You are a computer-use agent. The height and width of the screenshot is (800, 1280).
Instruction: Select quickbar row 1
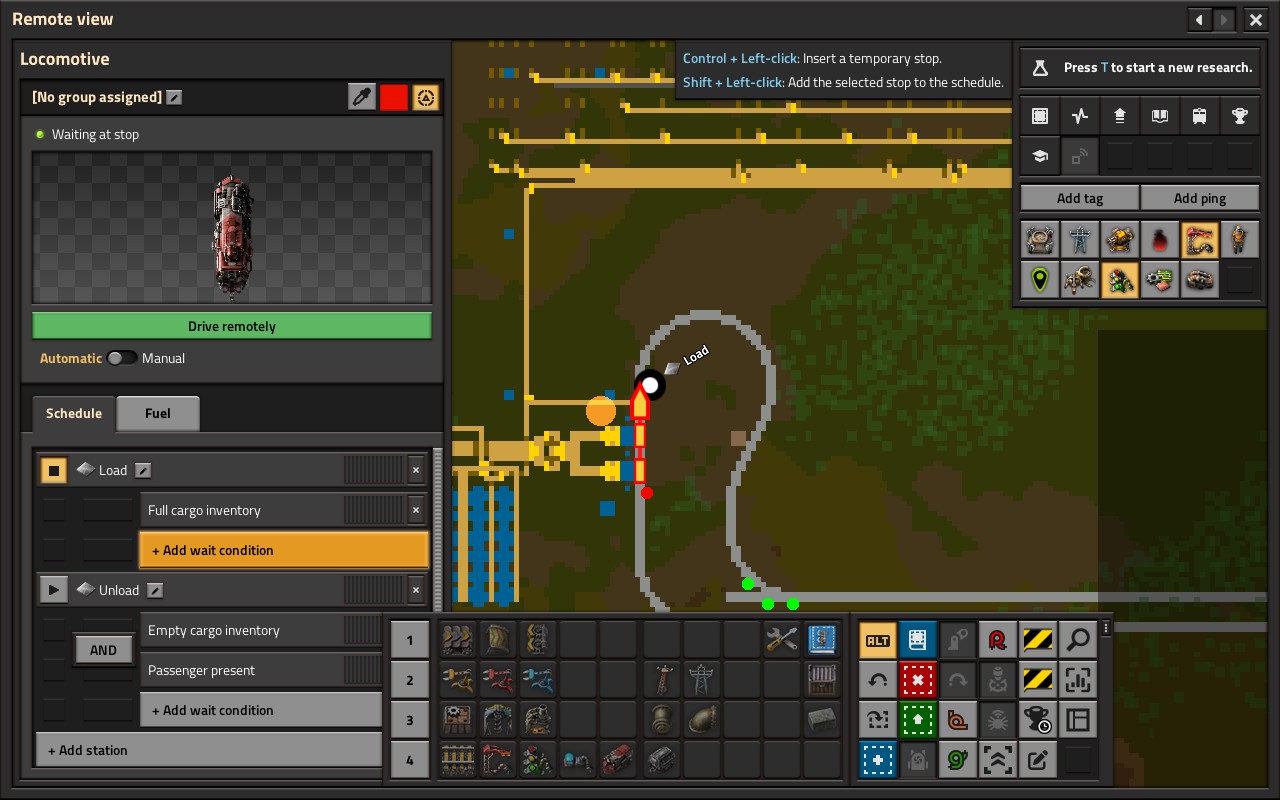coord(410,640)
